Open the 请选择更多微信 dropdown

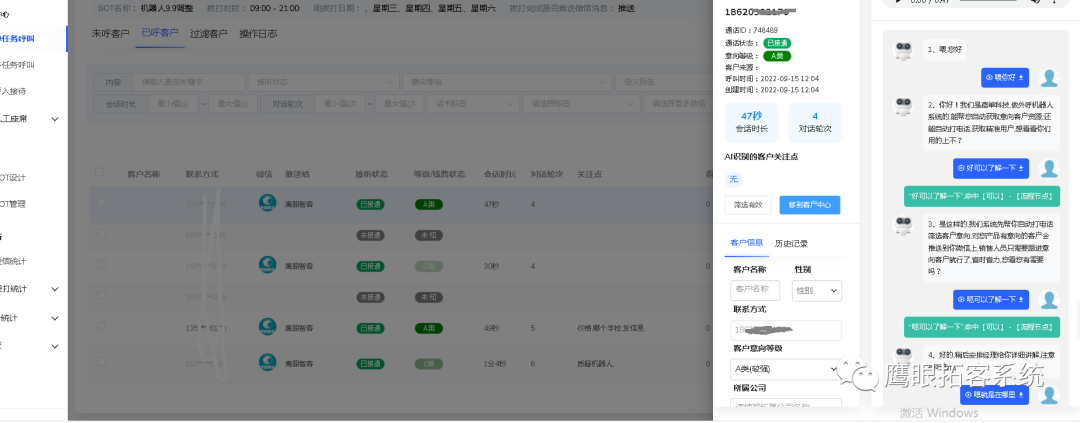(678, 104)
